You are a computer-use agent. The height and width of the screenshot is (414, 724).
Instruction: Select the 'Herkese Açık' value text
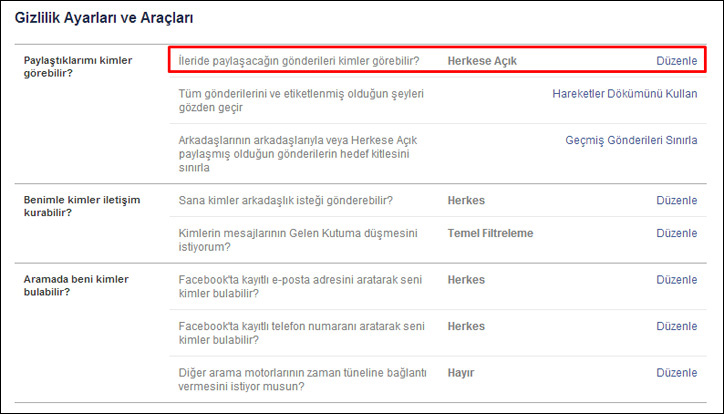(x=482, y=61)
